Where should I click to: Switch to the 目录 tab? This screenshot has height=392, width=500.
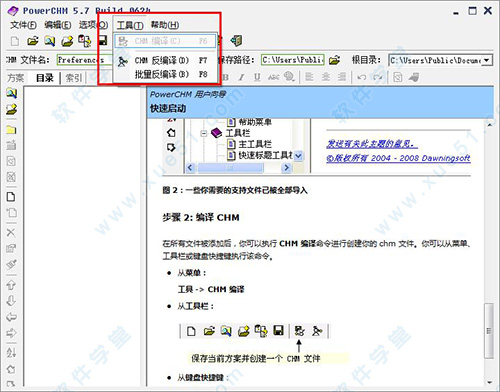(x=45, y=78)
